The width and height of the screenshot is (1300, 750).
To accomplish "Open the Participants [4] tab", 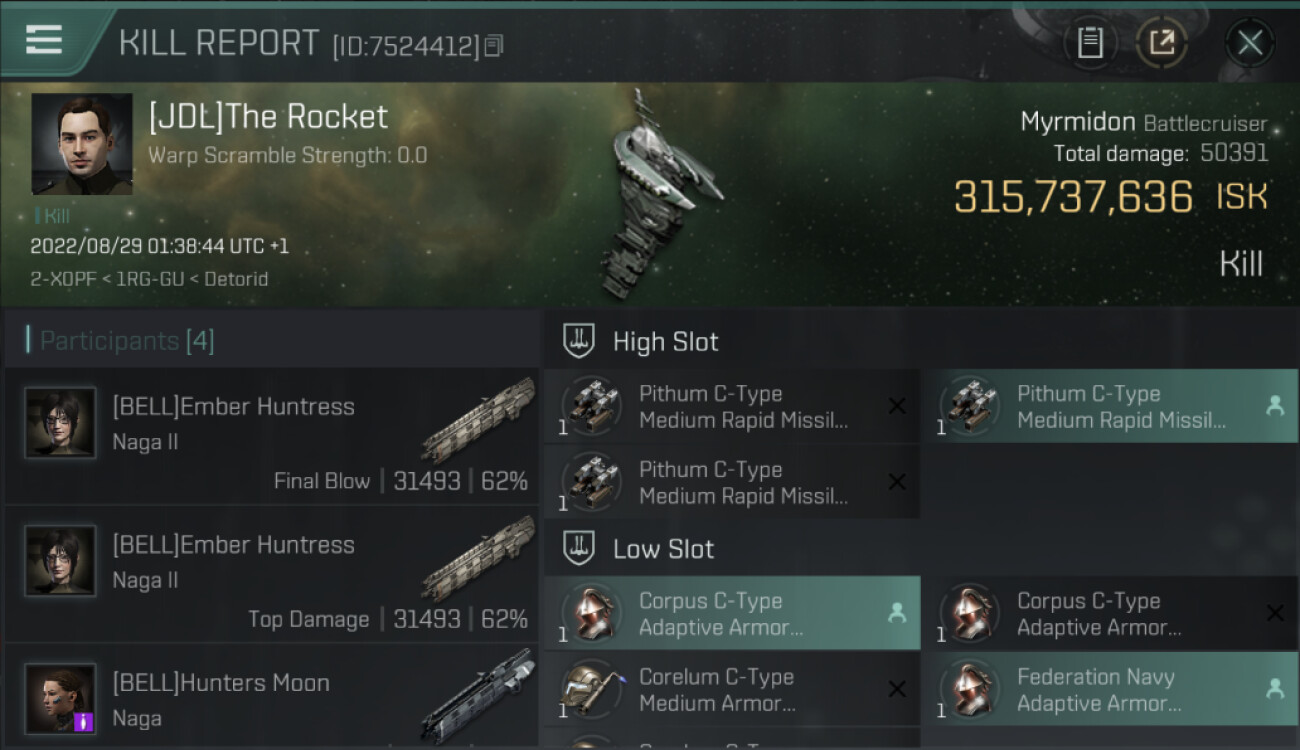I will [127, 341].
